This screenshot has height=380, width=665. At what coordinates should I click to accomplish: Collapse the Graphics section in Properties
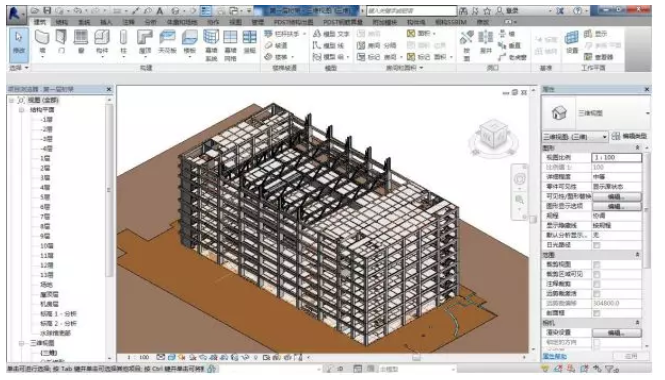point(637,148)
